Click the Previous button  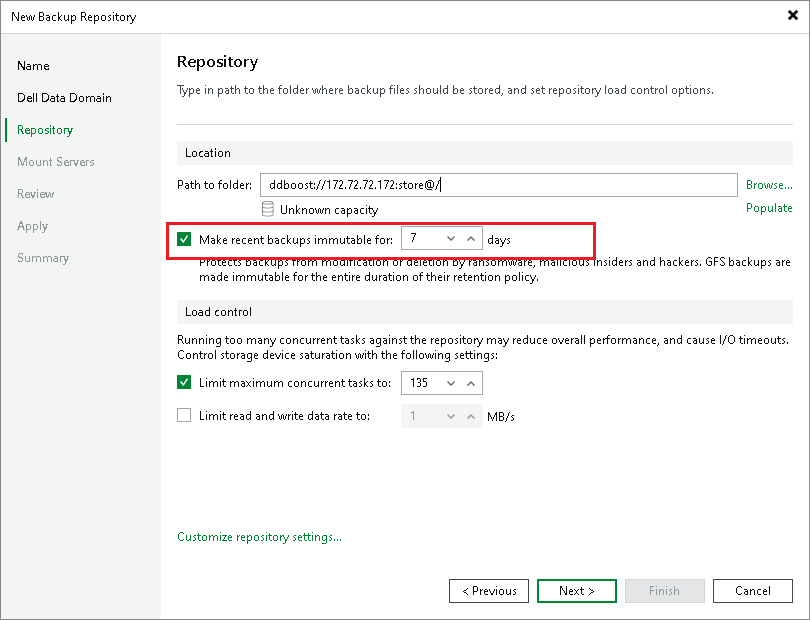pos(489,591)
